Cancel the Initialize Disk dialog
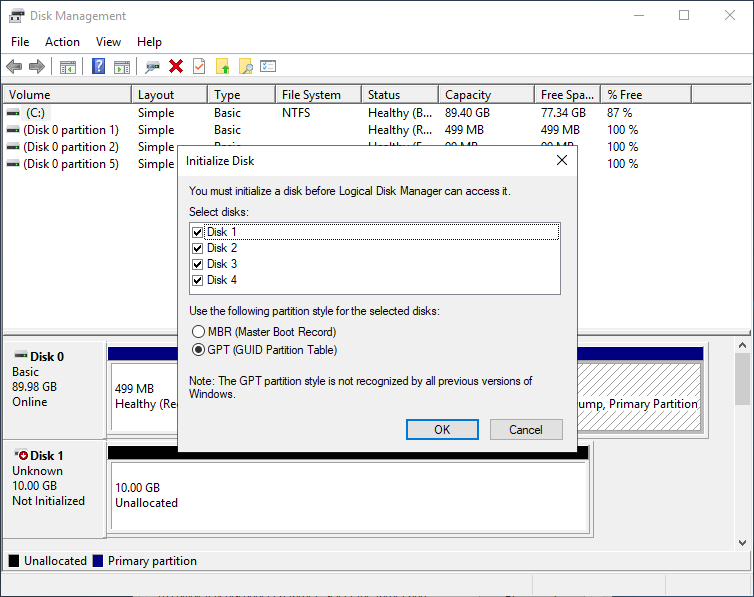 pyautogui.click(x=526, y=429)
